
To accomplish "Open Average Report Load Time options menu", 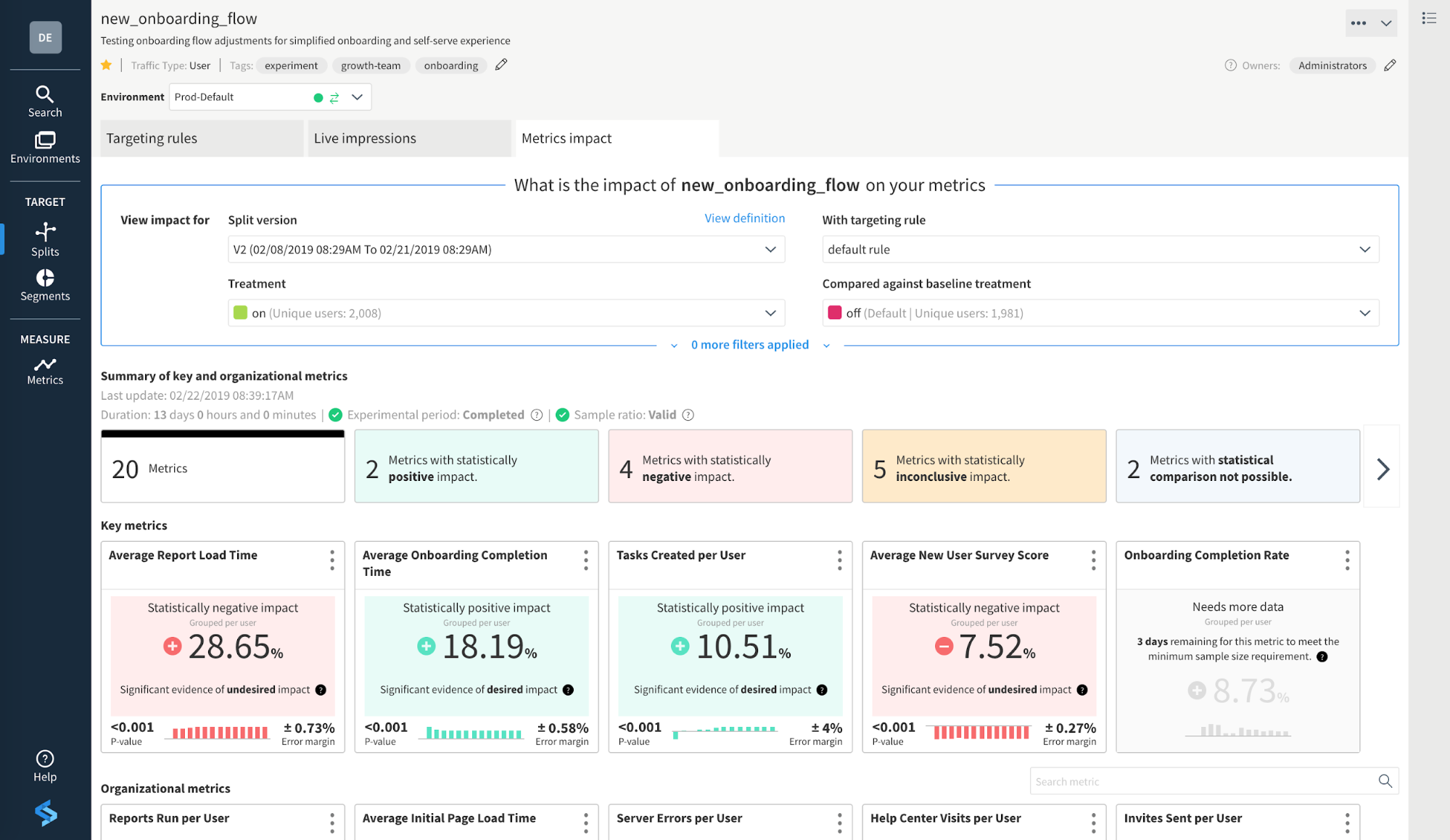I will [x=332, y=559].
